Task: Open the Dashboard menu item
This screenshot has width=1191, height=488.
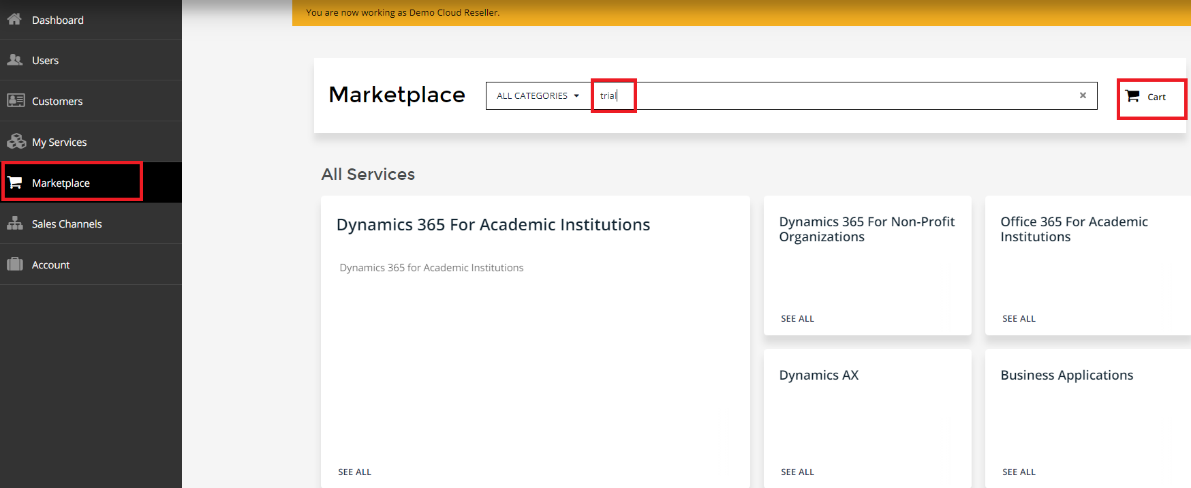Action: (91, 20)
